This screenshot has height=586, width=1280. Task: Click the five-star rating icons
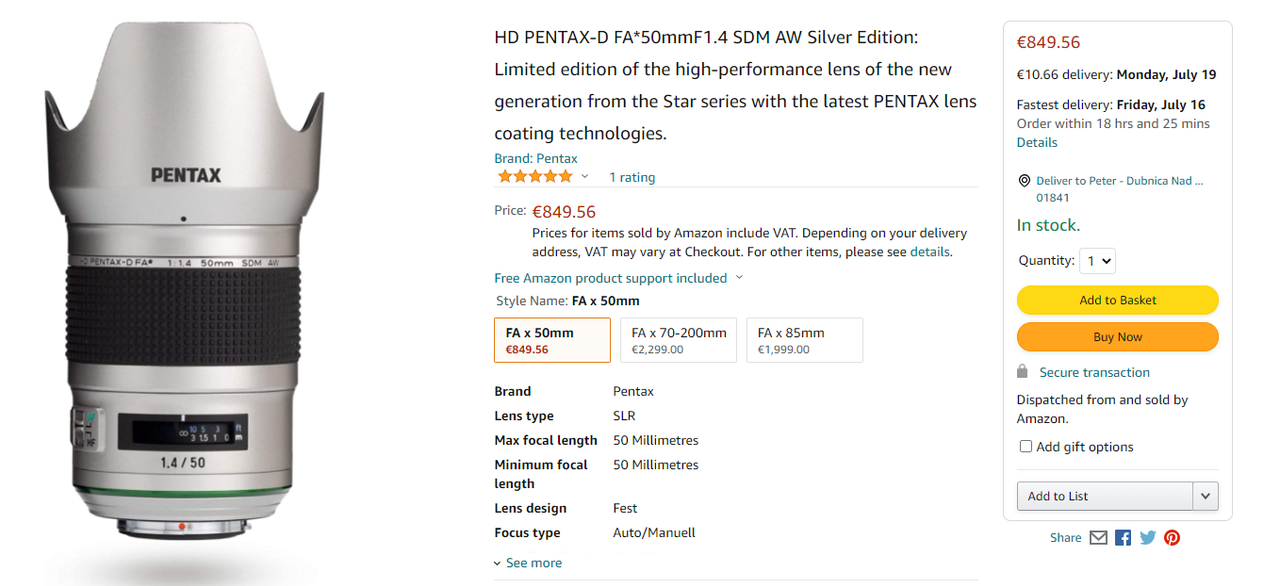[x=535, y=177]
